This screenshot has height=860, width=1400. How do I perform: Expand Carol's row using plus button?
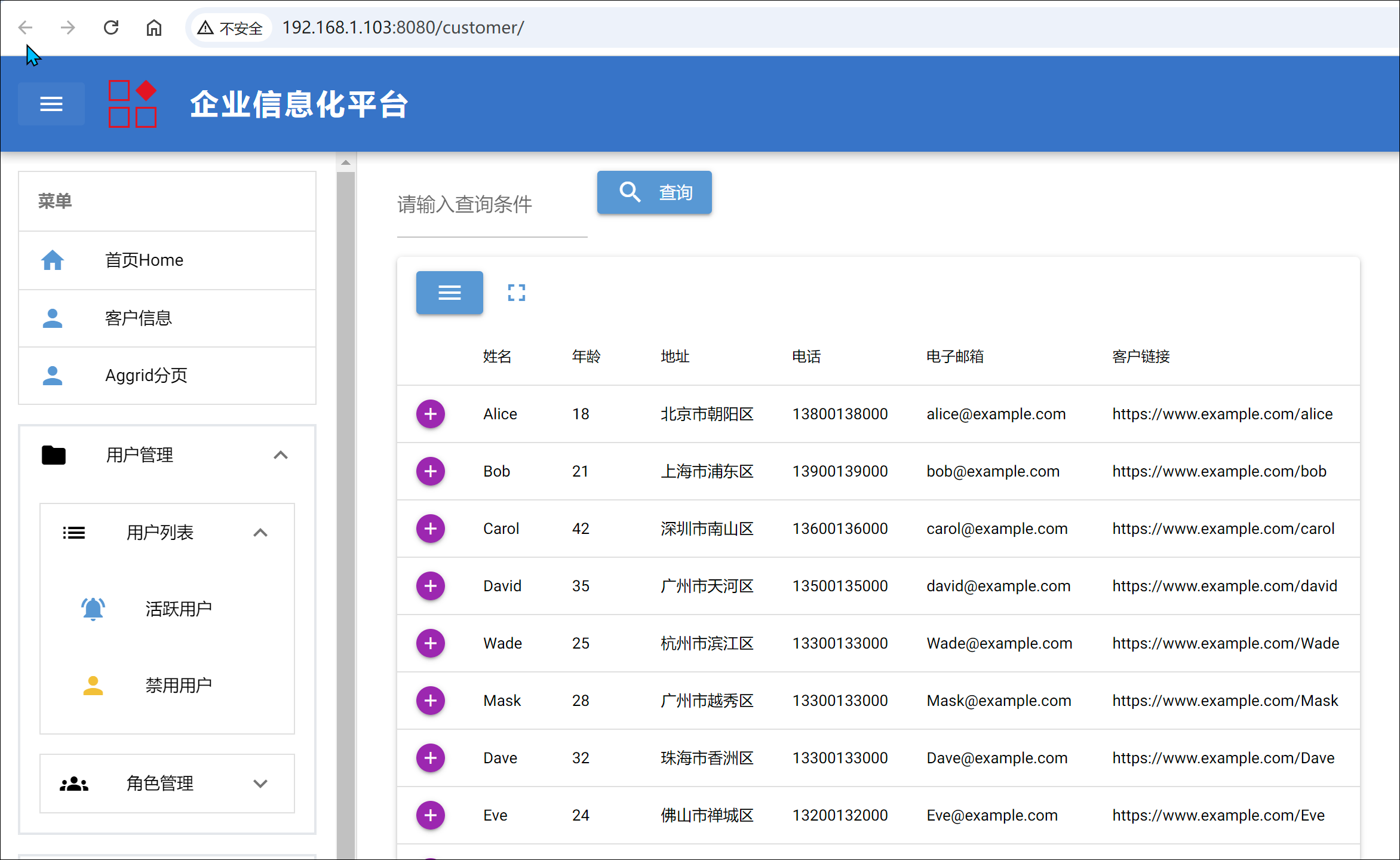point(431,529)
